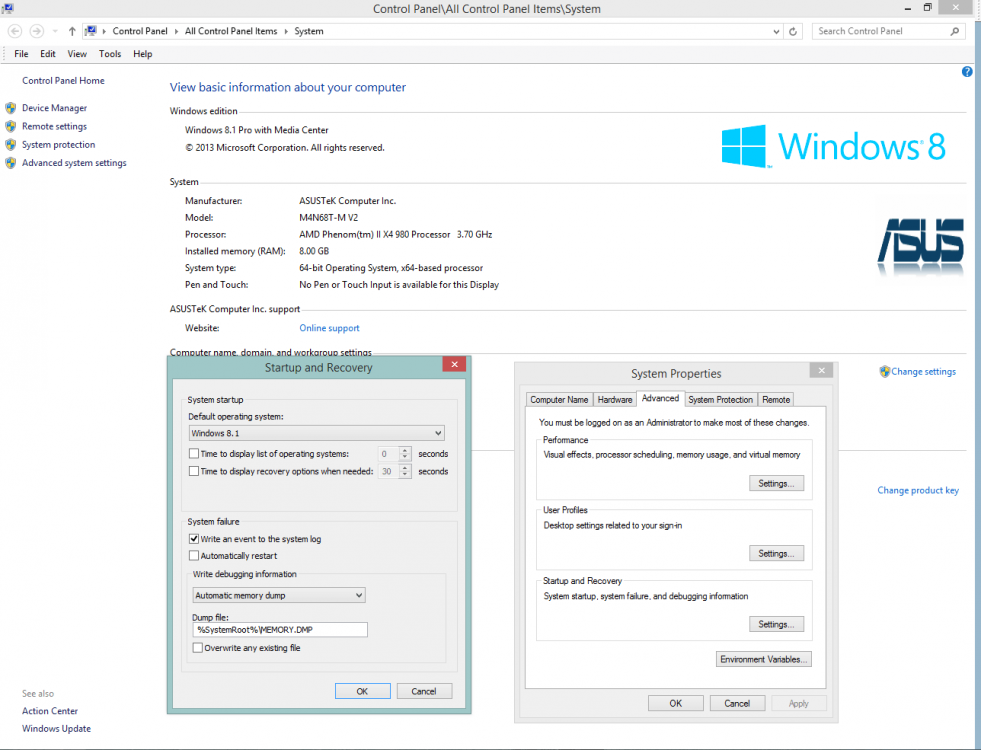Screen dimensions: 981x750
Task: Click the blue help question mark icon
Action: pos(966,71)
